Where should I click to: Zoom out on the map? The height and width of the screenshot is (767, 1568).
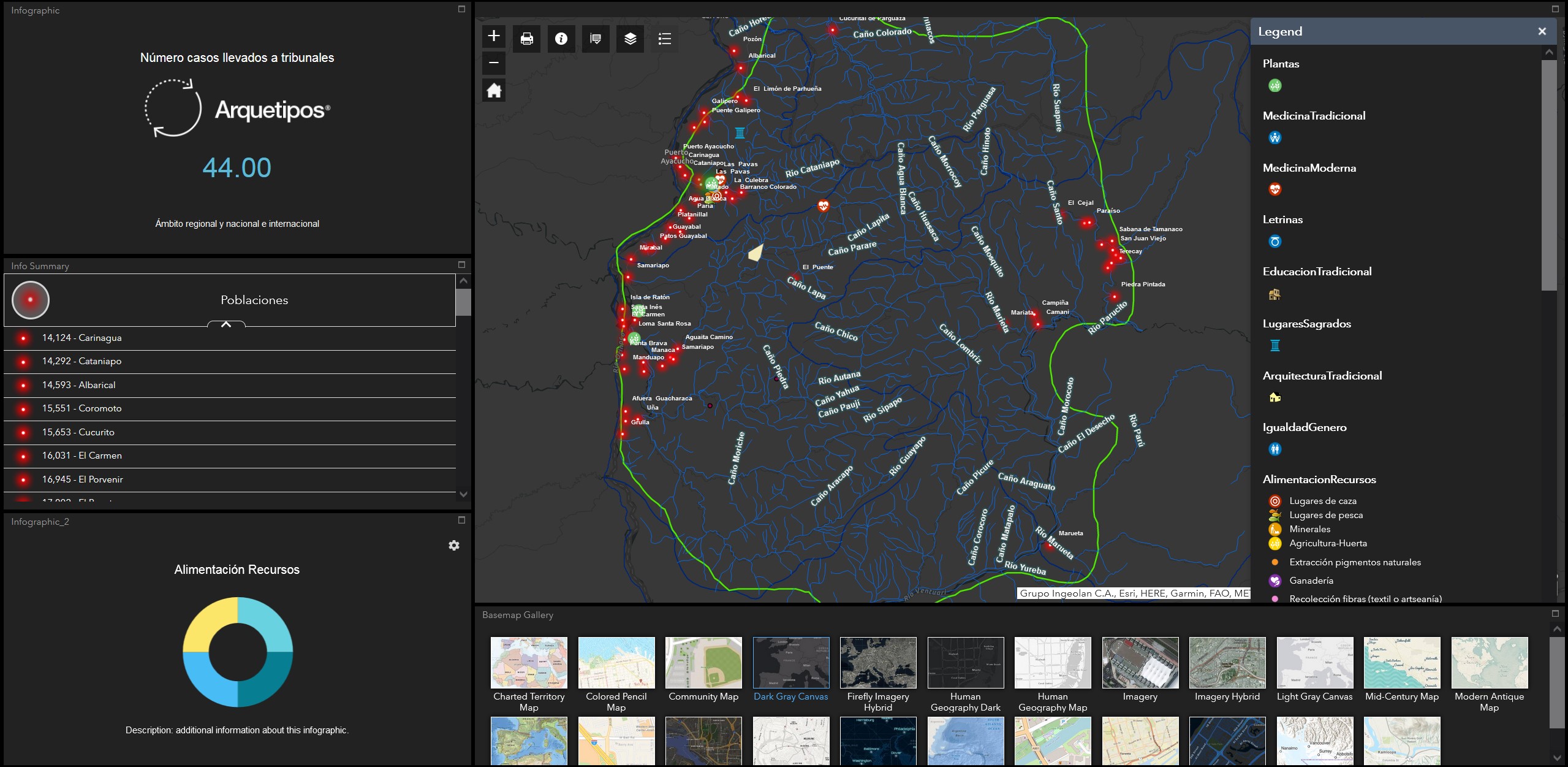(494, 63)
